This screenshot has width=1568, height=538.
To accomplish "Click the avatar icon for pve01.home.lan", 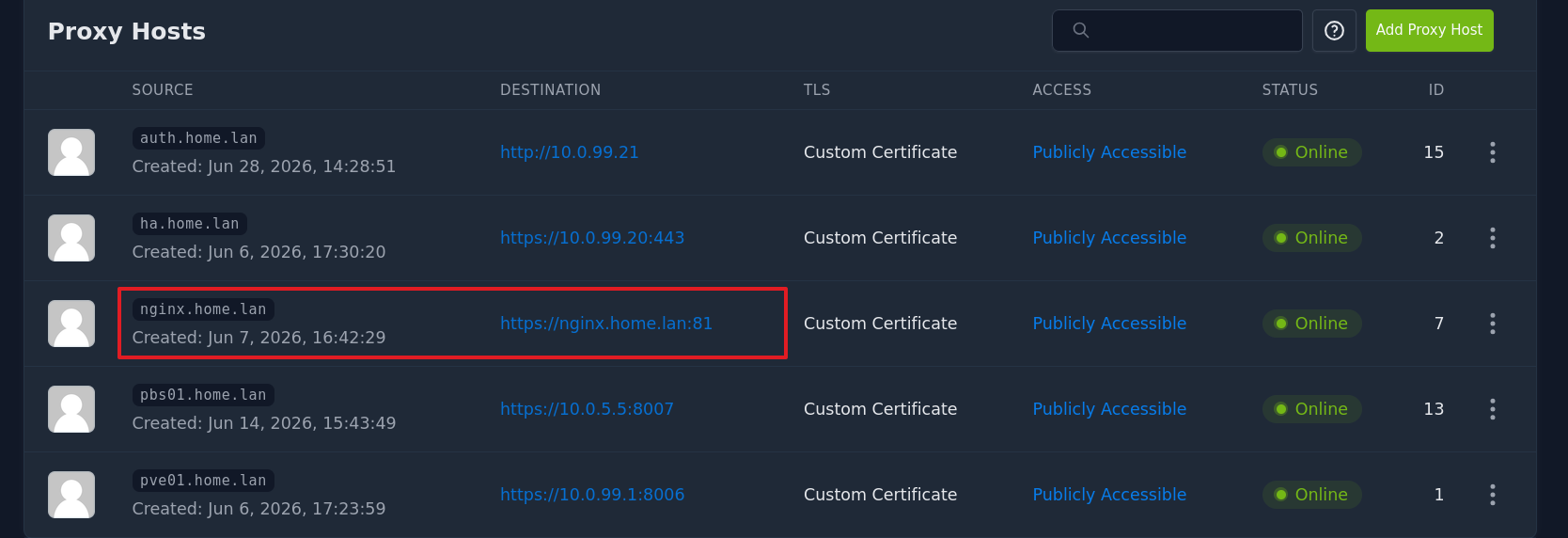I will point(71,495).
